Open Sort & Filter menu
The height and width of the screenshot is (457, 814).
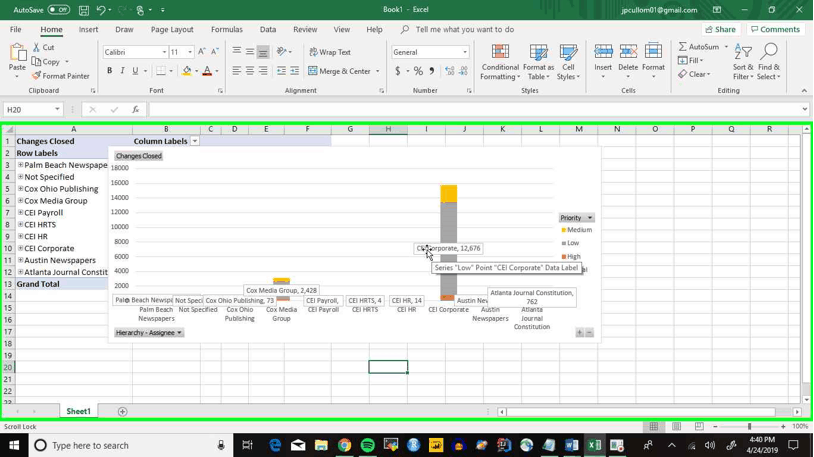(x=743, y=62)
